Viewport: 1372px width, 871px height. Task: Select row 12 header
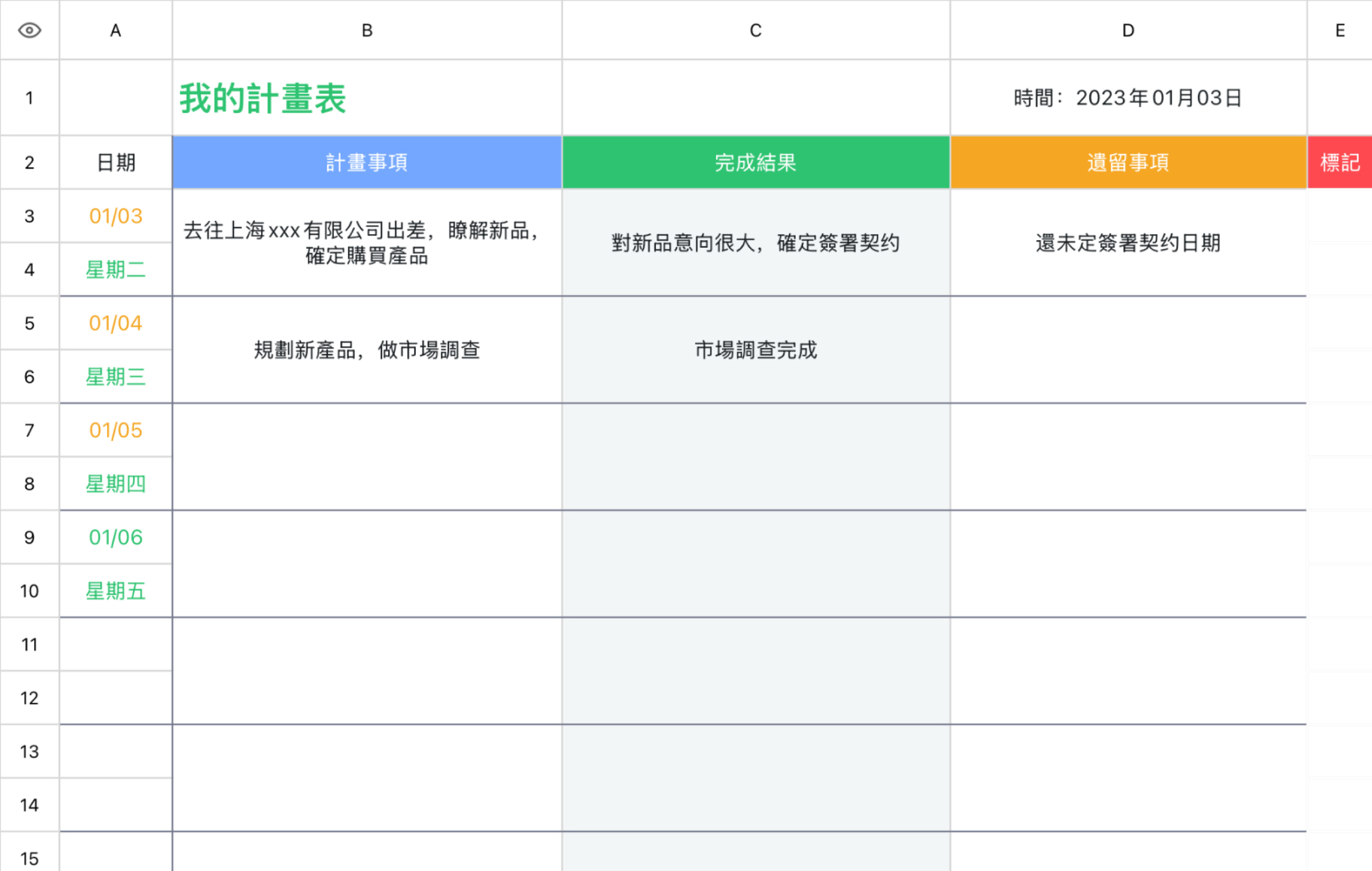[29, 698]
